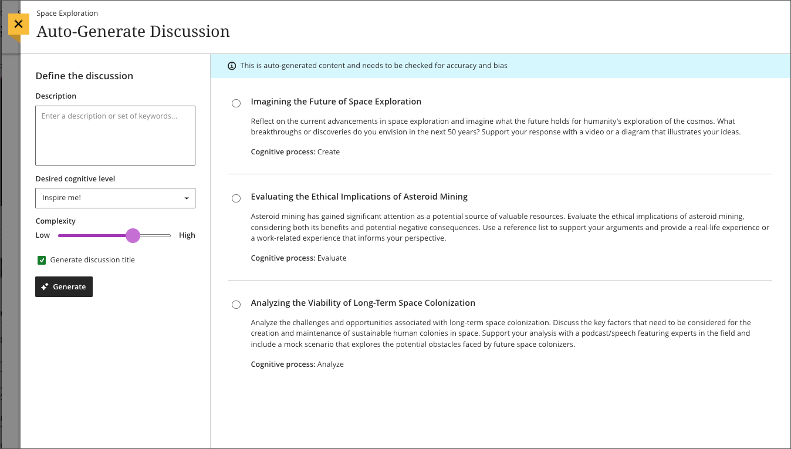Select the Imagining the Future radio button
This screenshot has height=449, width=791.
(x=236, y=102)
